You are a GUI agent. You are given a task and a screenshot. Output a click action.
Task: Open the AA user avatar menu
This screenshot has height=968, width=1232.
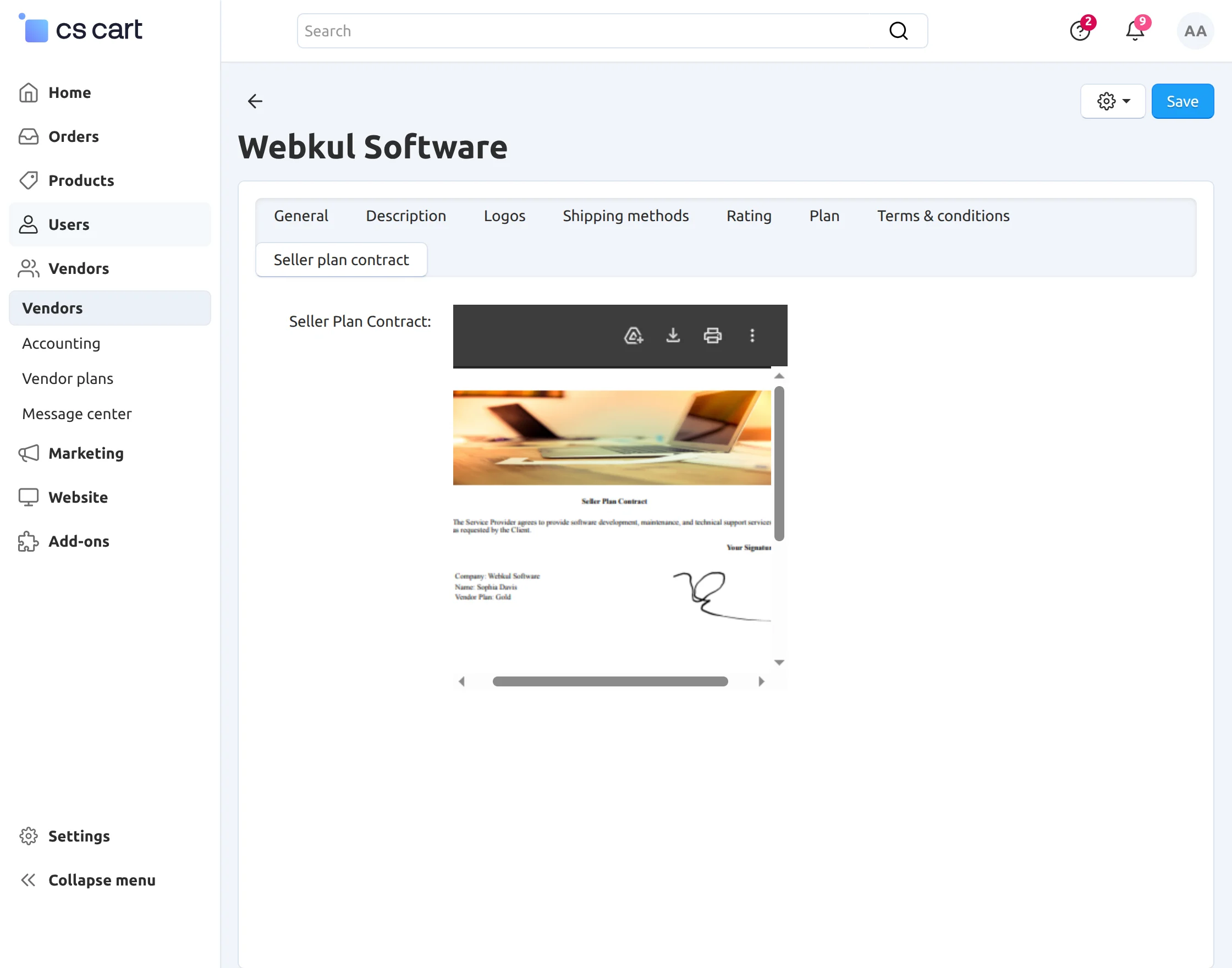1195,31
